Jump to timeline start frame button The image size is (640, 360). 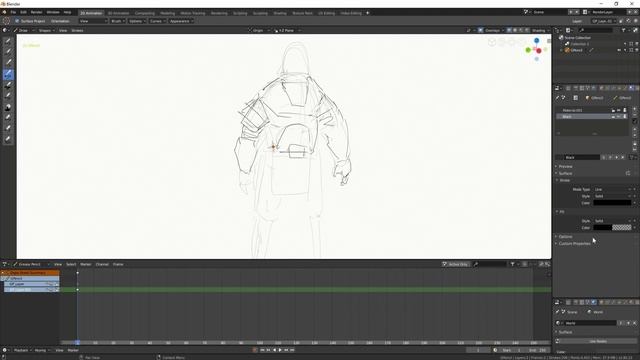click(x=262, y=350)
